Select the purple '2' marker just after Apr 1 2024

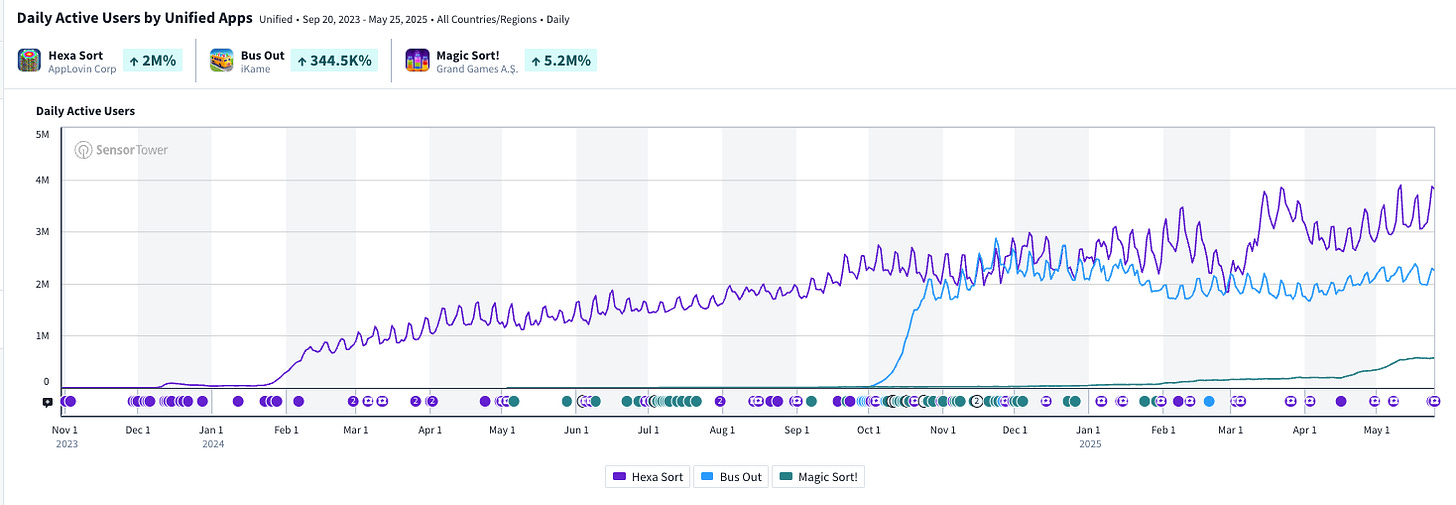coord(433,401)
